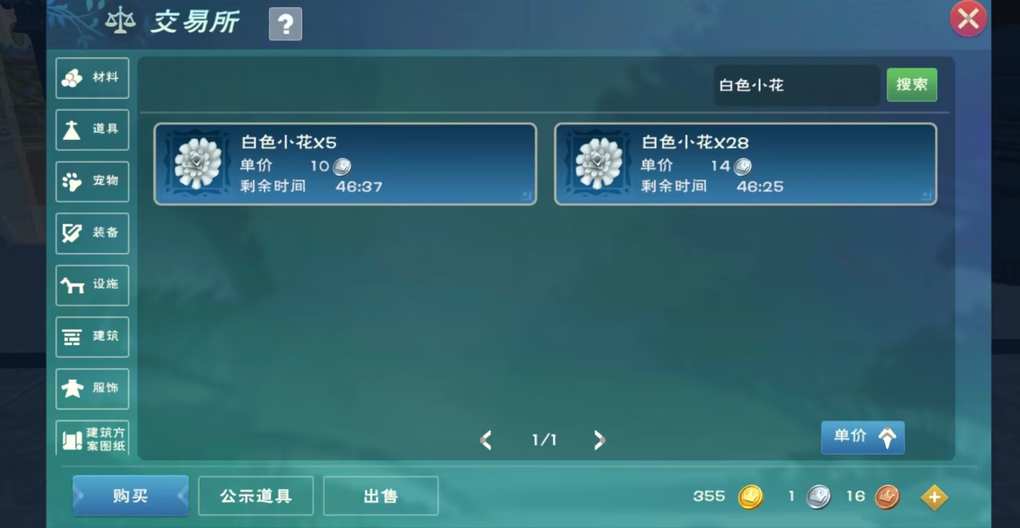The image size is (1020, 528).
Task: Open the 建筑 buildings category
Action: 92,337
